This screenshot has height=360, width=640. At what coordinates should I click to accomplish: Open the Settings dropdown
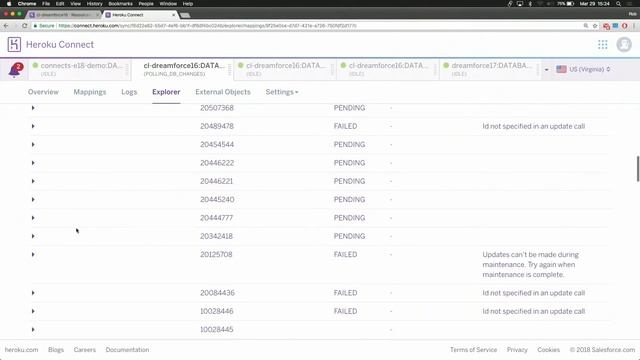click(282, 92)
